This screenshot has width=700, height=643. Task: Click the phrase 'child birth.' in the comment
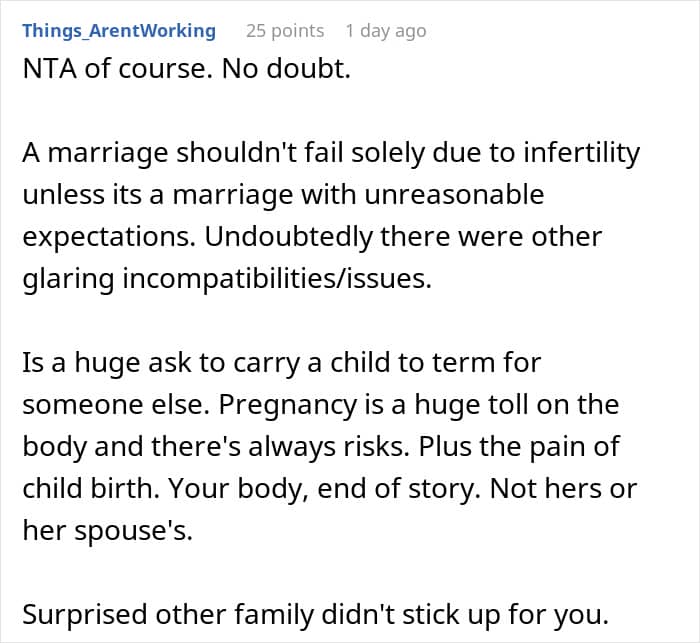pyautogui.click(x=91, y=489)
